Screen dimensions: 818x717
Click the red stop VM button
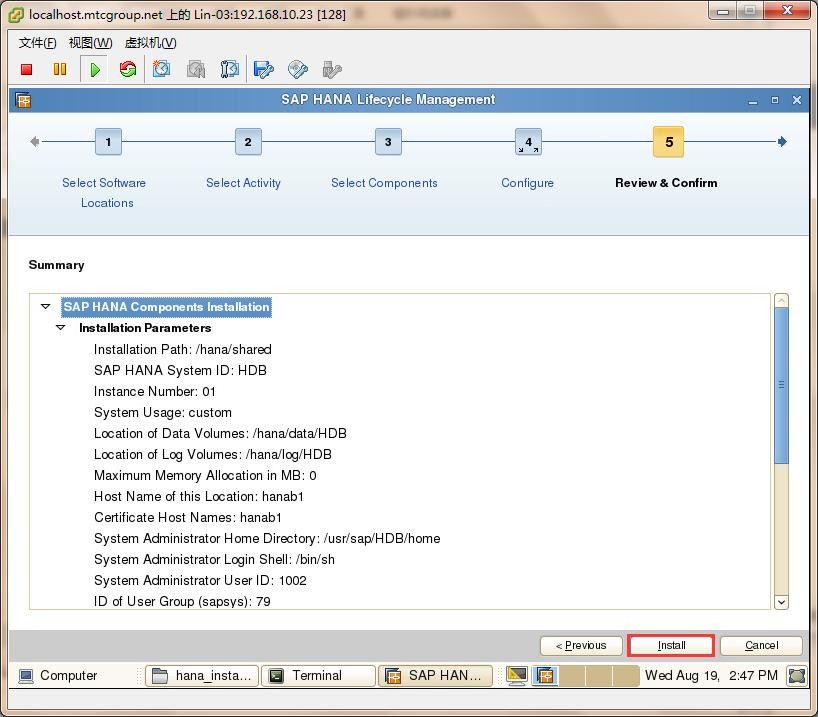pyautogui.click(x=27, y=69)
